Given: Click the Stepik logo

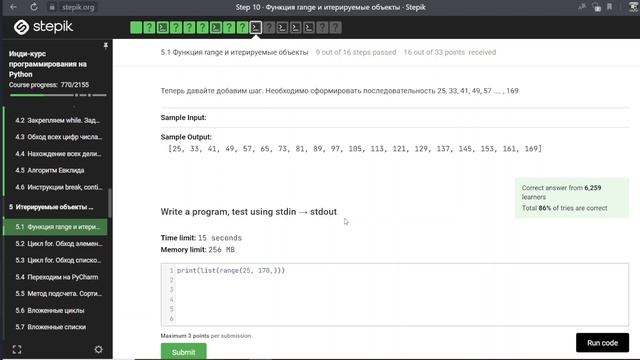Looking at the screenshot, I should pos(43,27).
